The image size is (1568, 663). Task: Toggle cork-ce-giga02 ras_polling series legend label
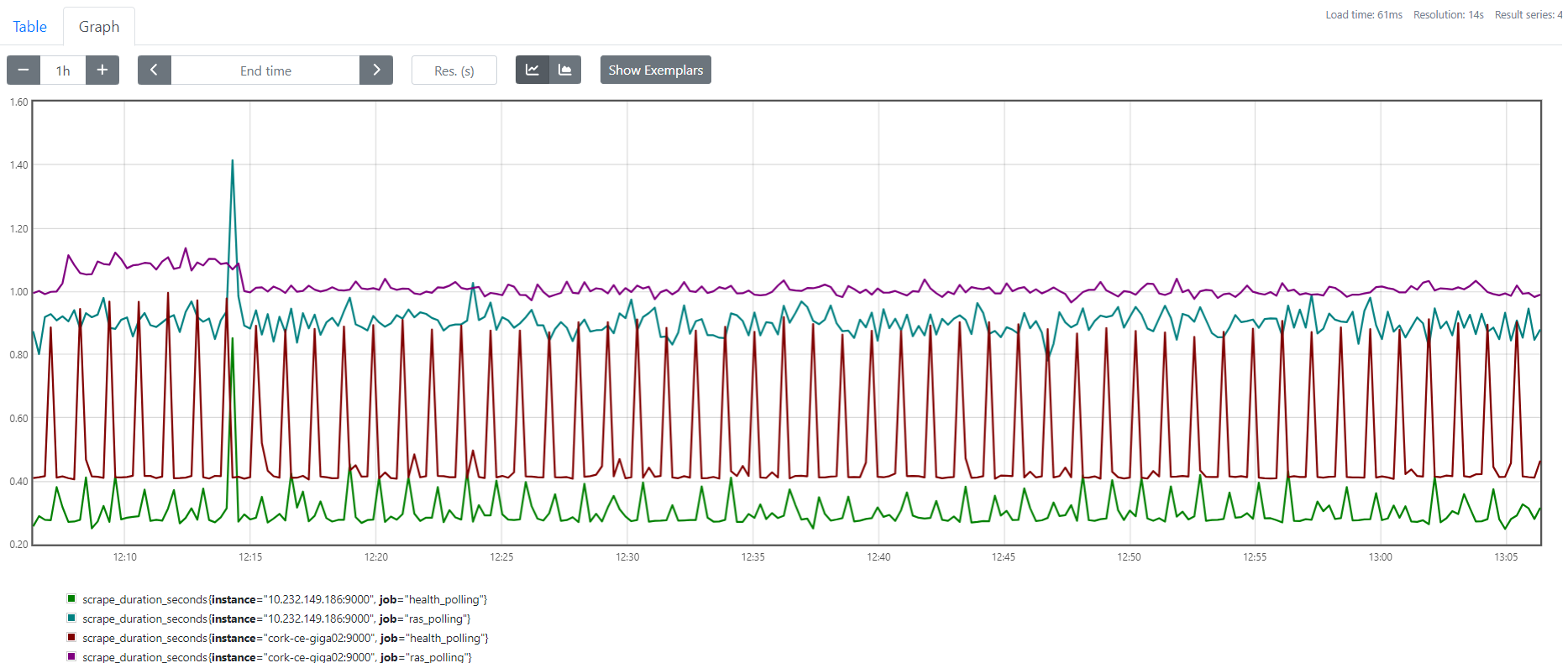coord(277,657)
